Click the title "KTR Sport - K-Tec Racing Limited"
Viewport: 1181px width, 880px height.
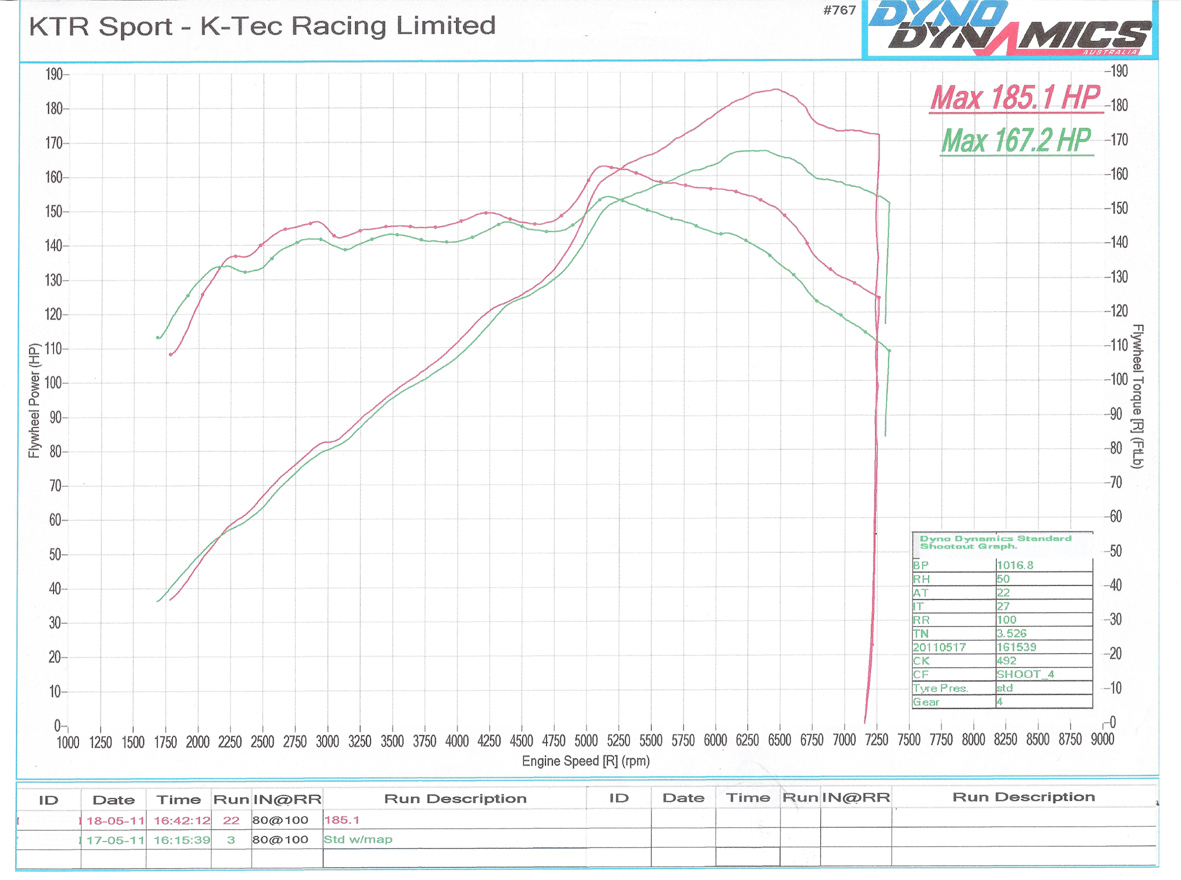pyautogui.click(x=262, y=26)
